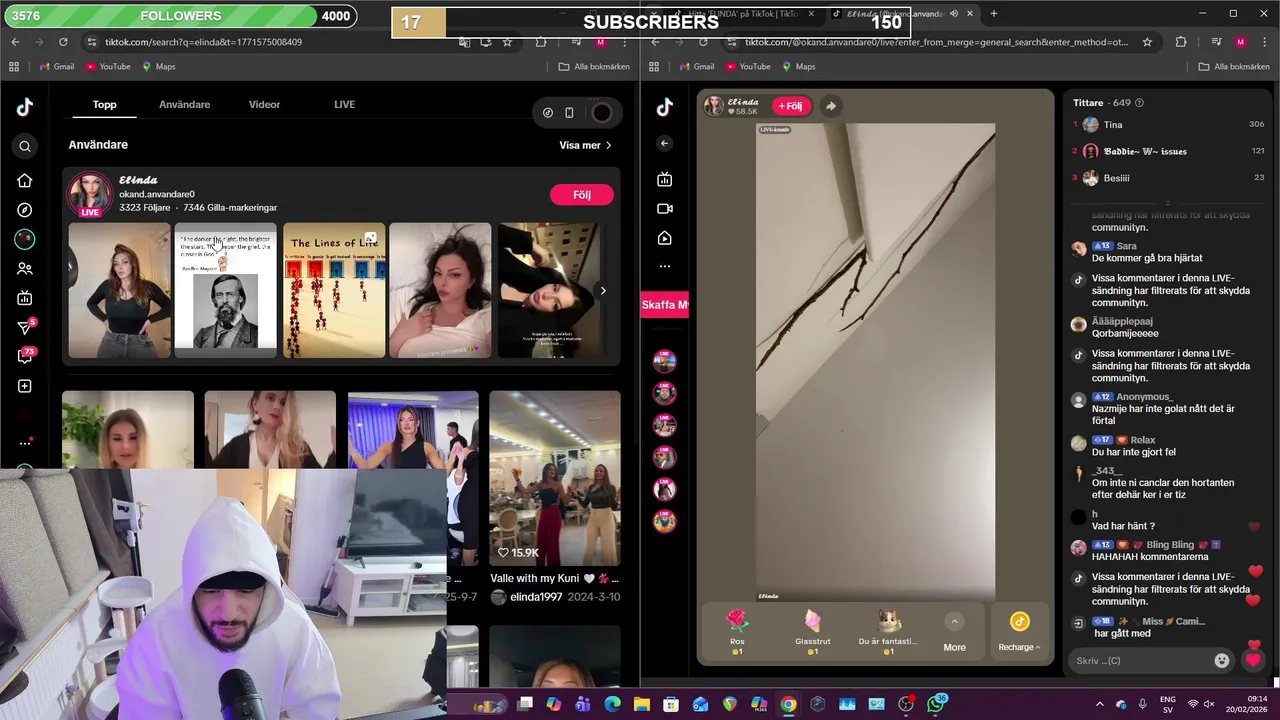Click the back arrow in the live window sidebar

[665, 144]
